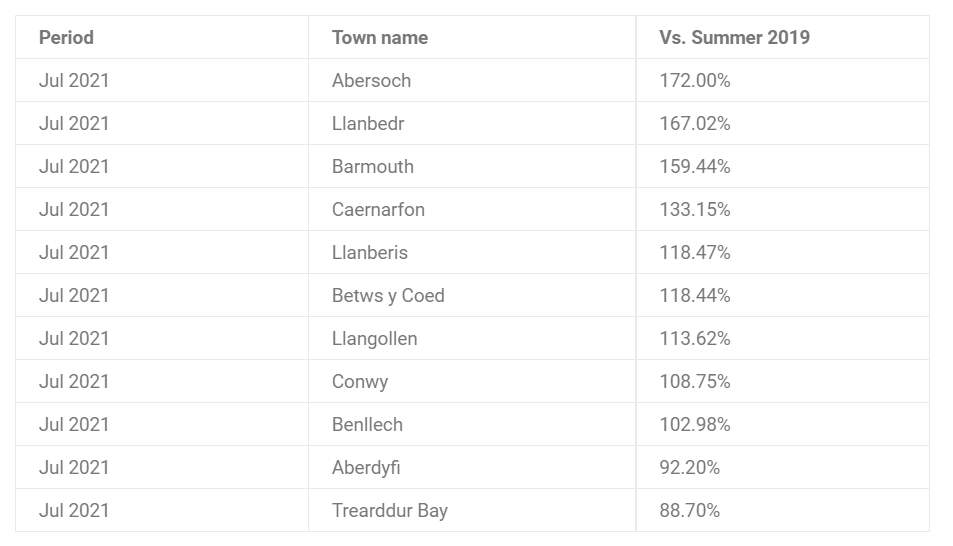This screenshot has height=546, width=953.
Task: Click the 133.15% value cell
Action: pos(783,209)
